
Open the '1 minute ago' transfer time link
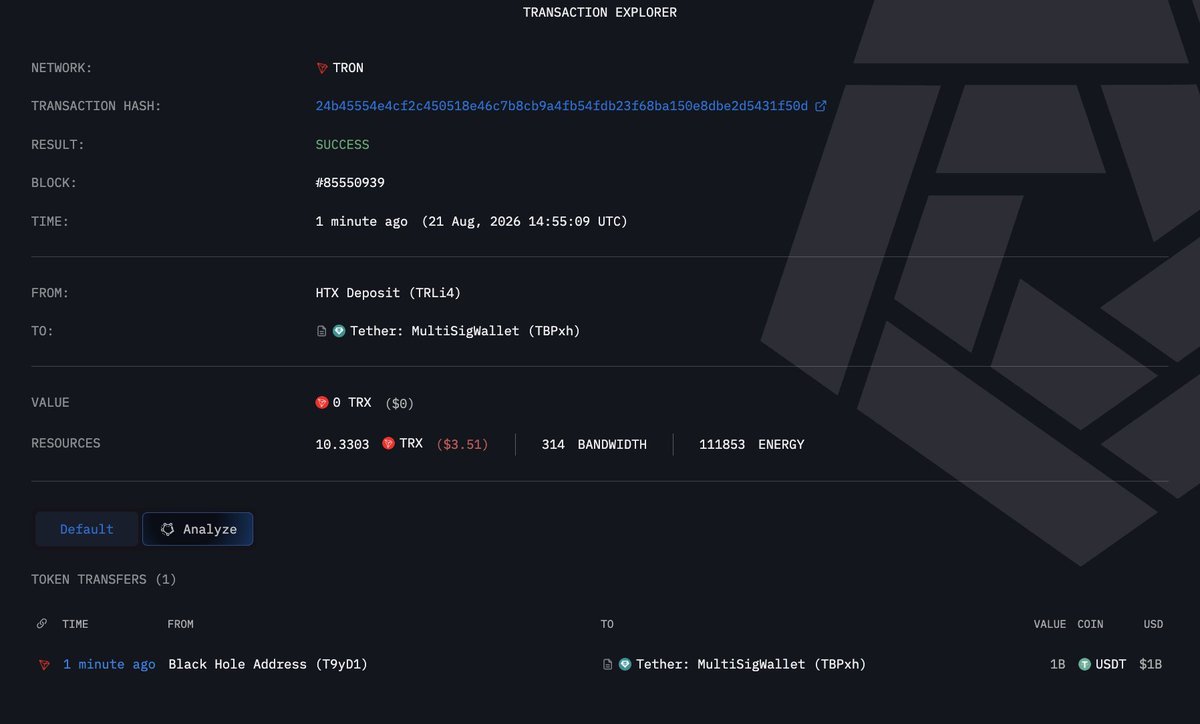tap(109, 664)
